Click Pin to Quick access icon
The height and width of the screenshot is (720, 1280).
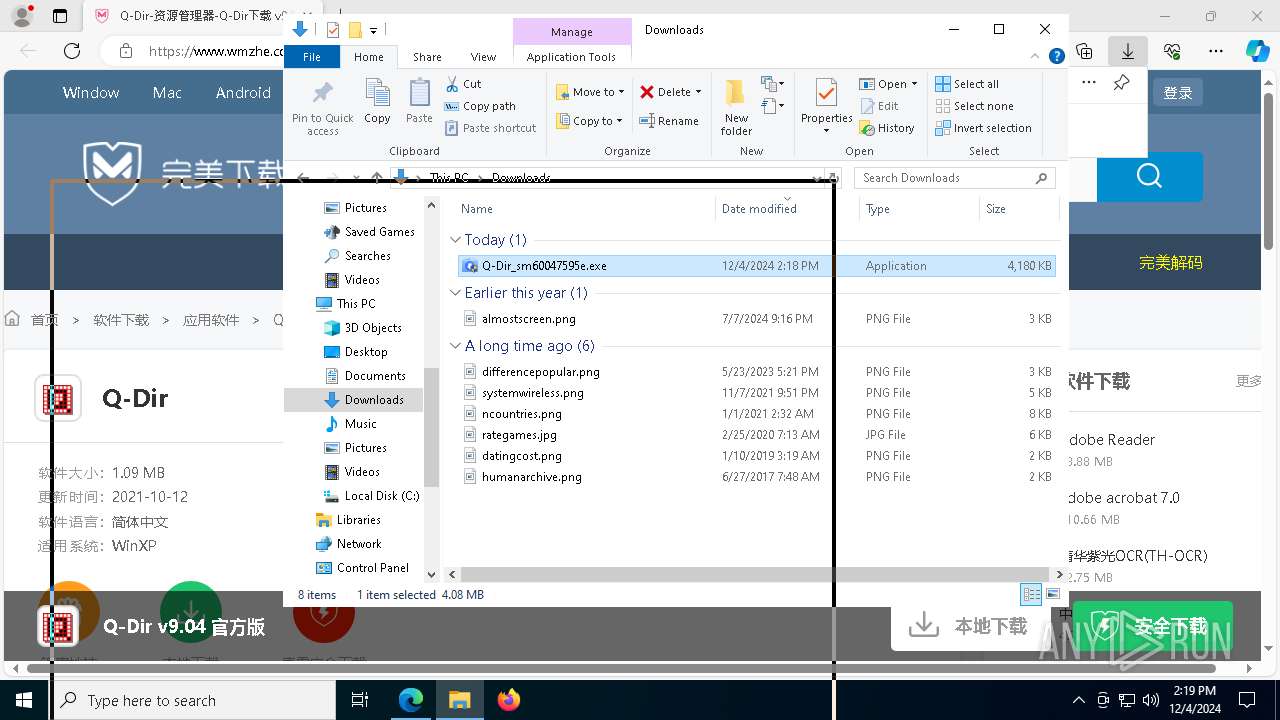322,94
